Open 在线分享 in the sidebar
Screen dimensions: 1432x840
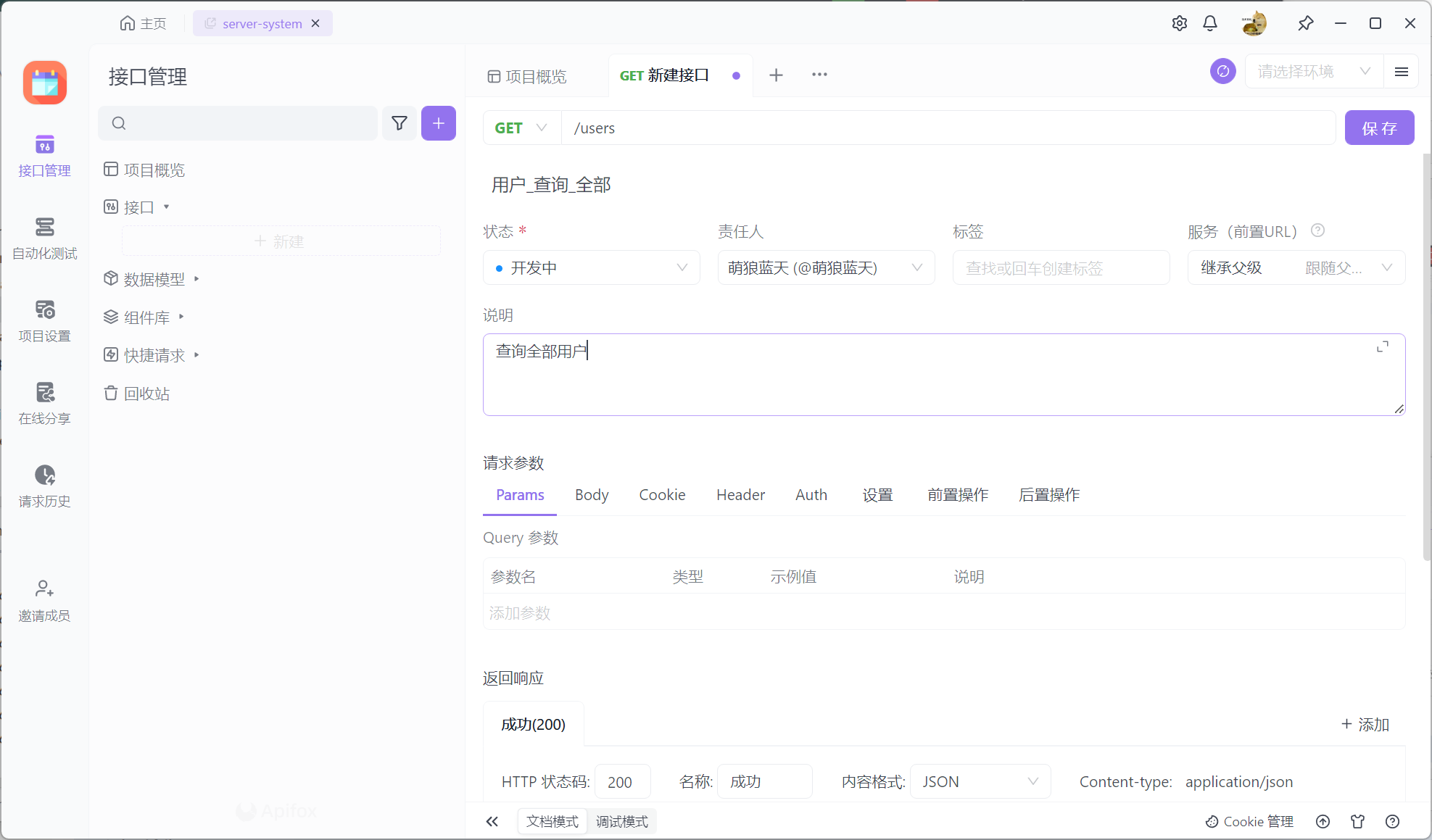point(45,404)
